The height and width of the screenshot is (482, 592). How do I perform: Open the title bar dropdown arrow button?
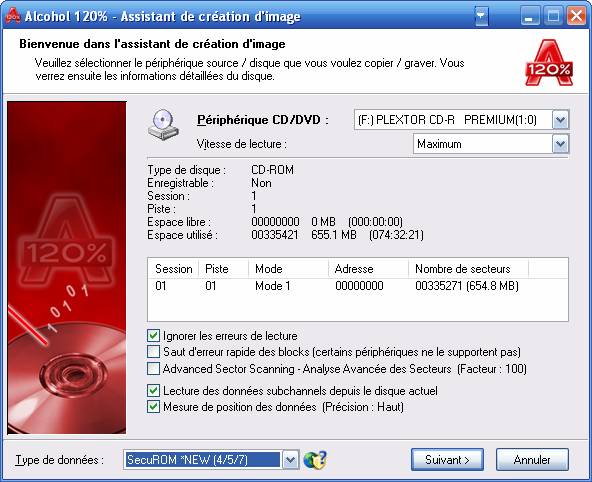point(481,16)
